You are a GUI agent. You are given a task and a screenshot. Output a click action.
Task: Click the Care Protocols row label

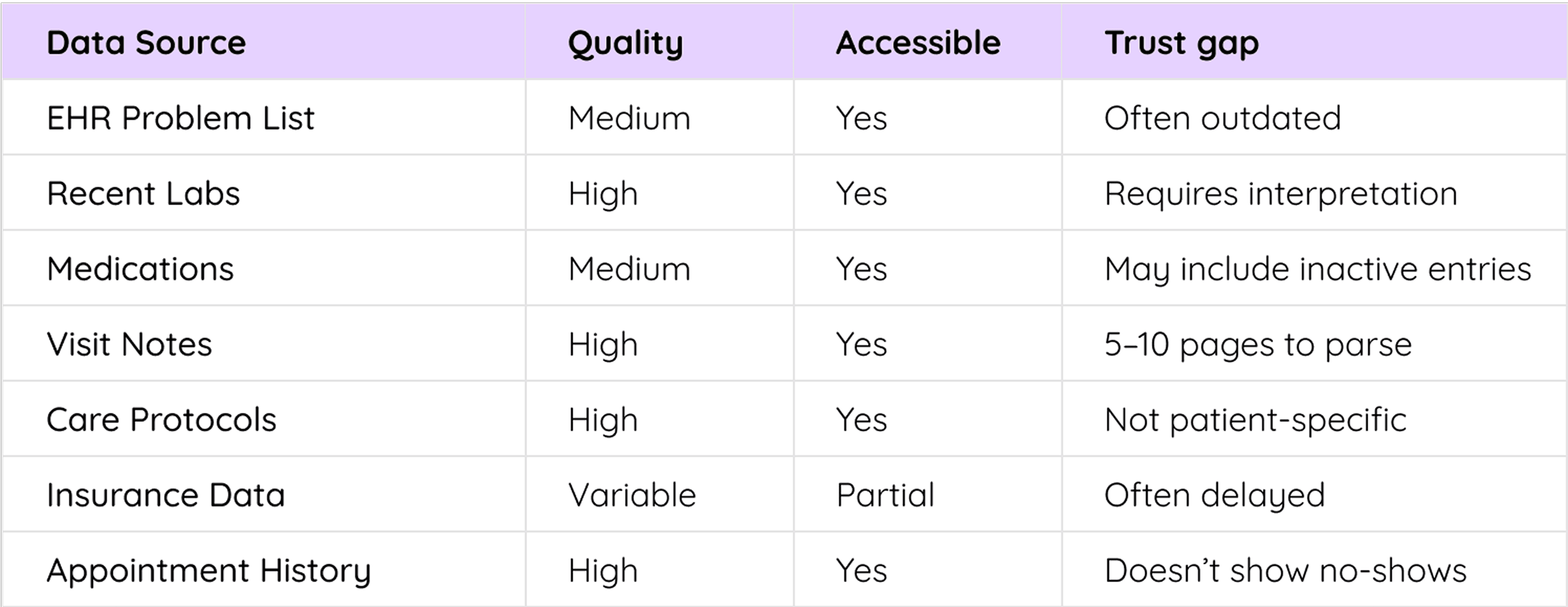point(161,420)
